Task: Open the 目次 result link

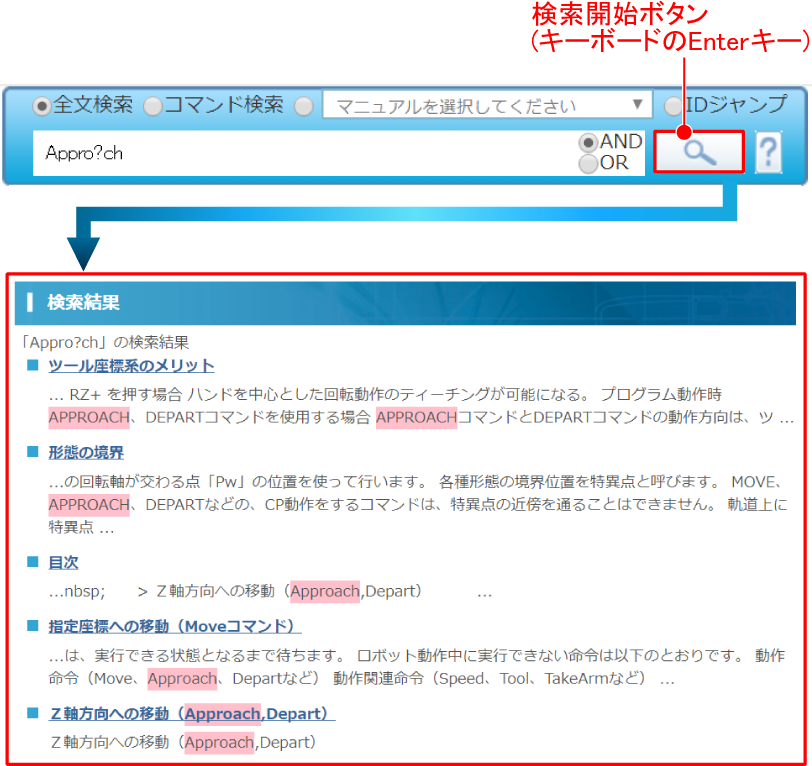Action: (63, 563)
